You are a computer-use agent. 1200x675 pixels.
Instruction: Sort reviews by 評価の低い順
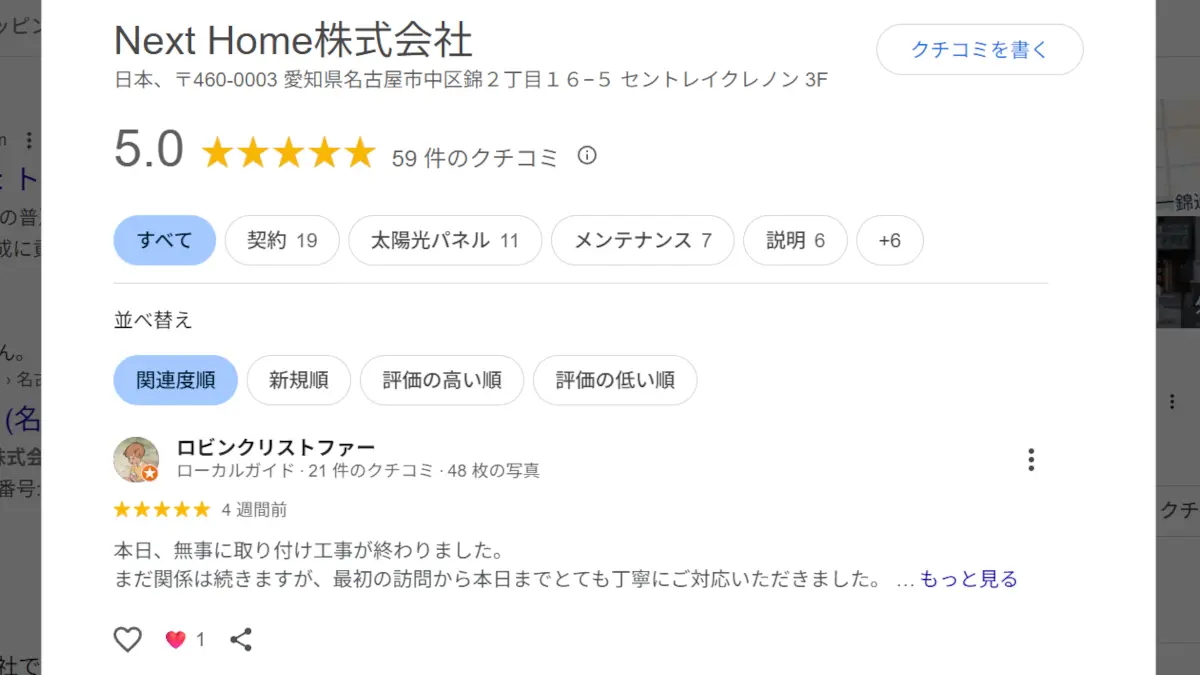coord(615,380)
